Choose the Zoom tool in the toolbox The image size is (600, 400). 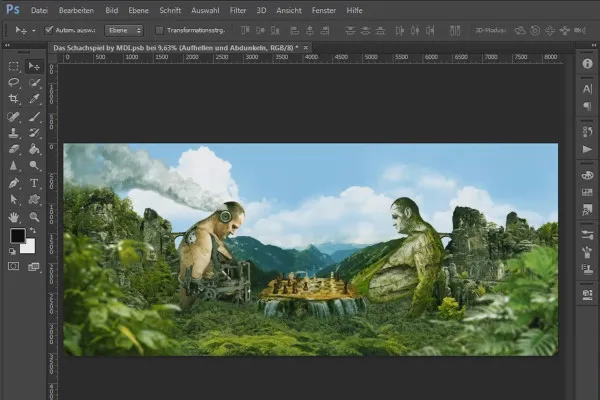pyautogui.click(x=34, y=216)
